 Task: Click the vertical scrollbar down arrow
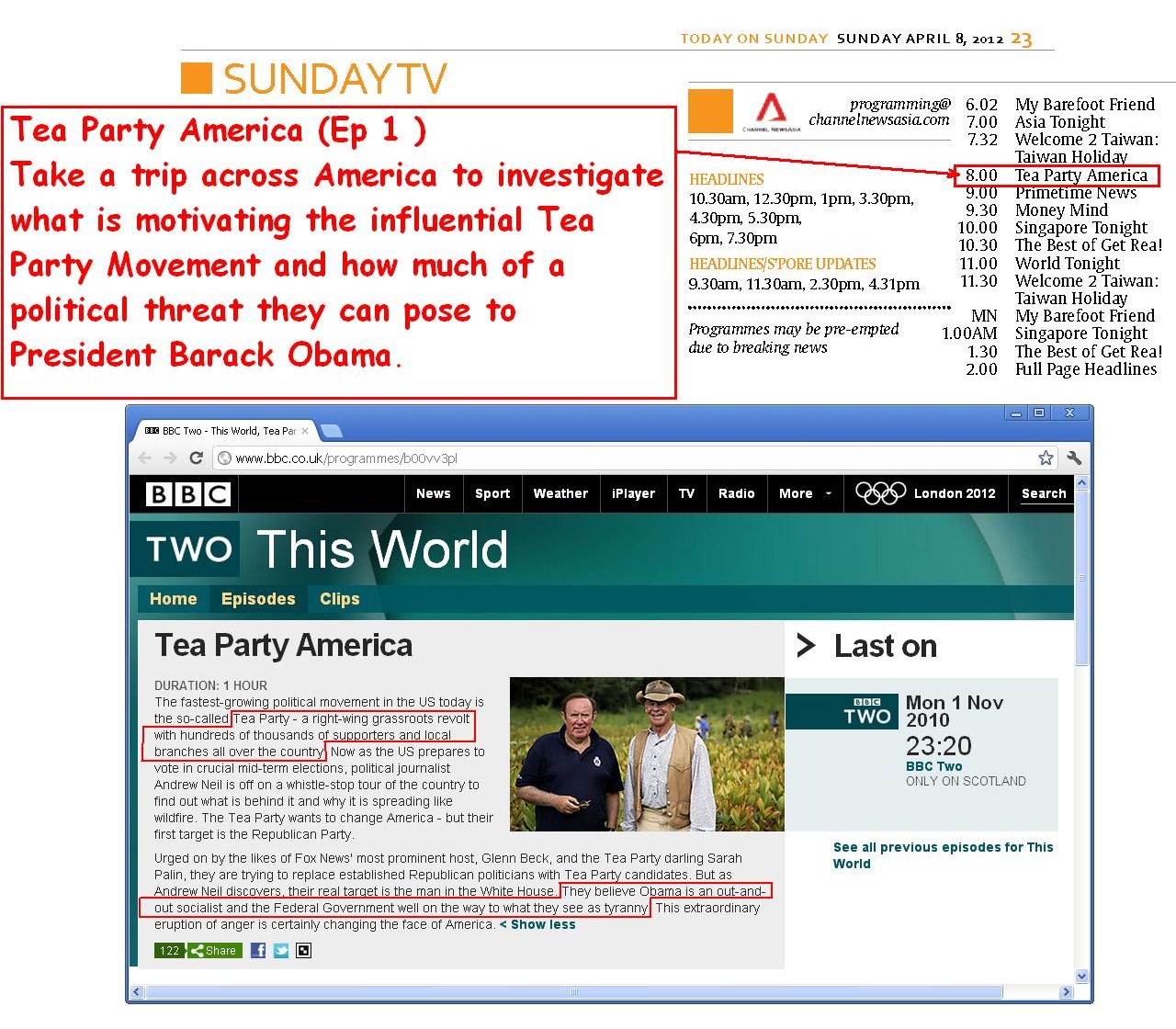pos(1081,976)
